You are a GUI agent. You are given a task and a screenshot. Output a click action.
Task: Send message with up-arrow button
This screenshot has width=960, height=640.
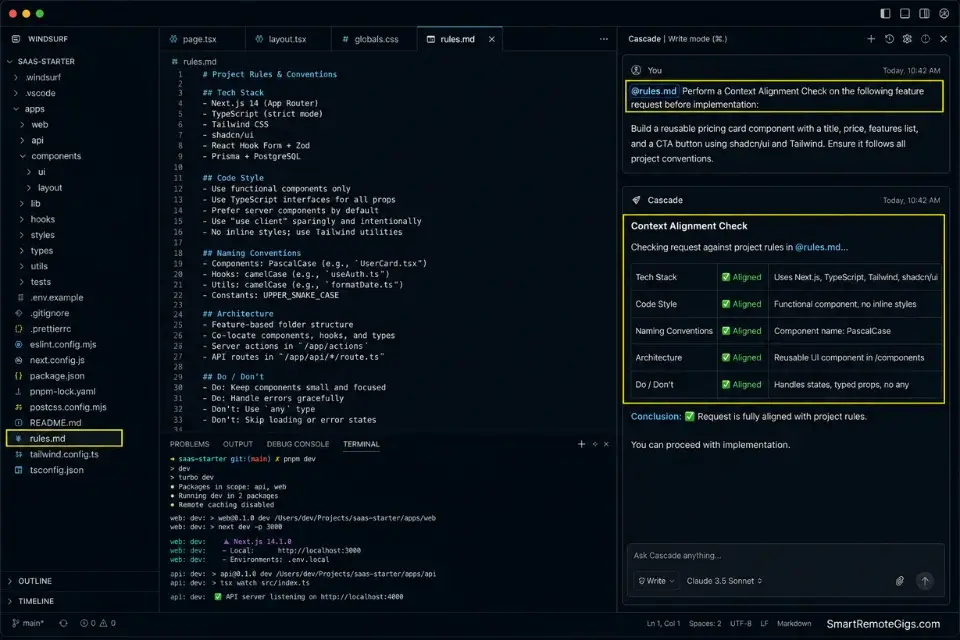(924, 581)
